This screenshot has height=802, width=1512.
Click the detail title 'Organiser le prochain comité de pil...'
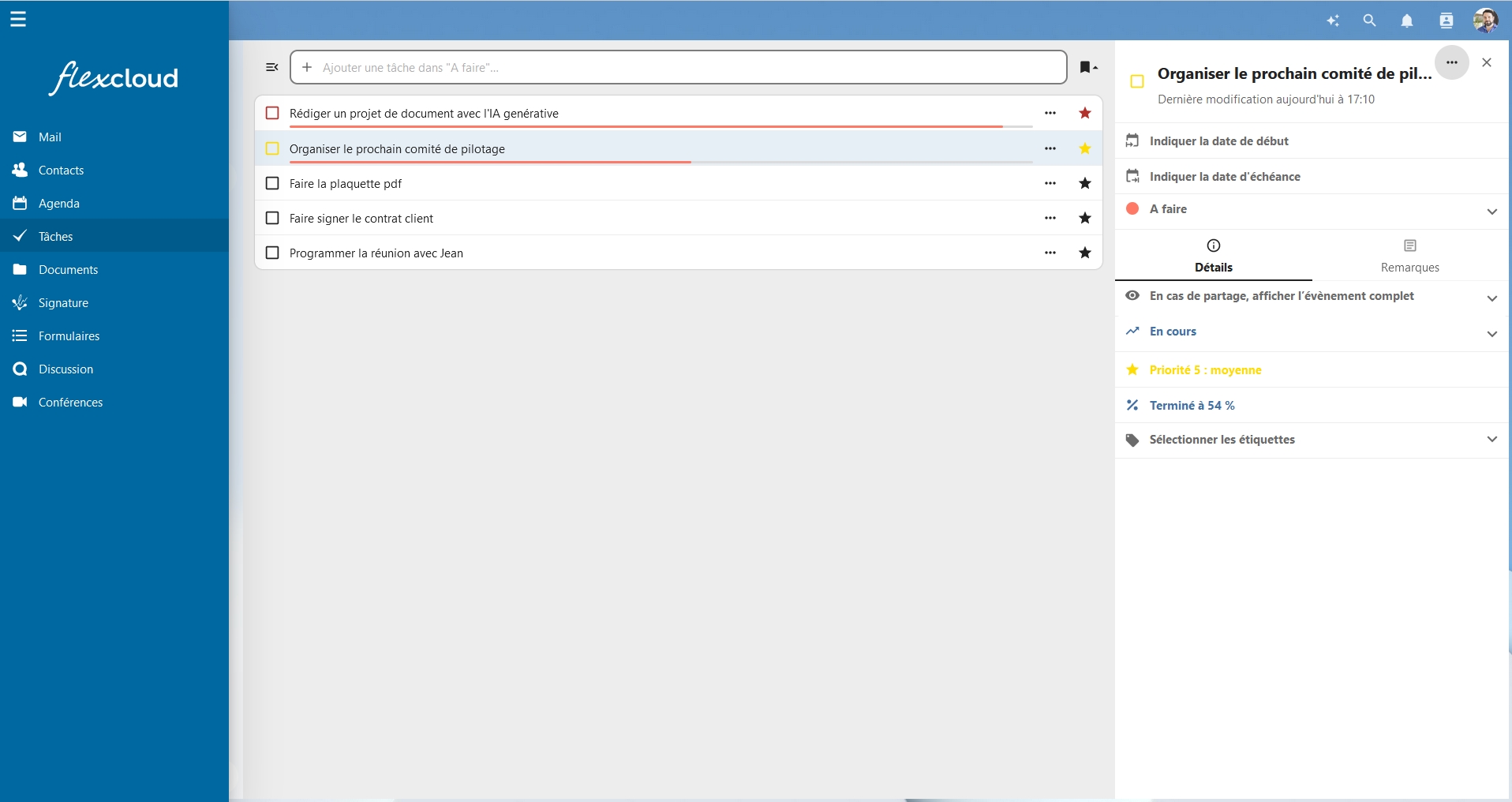(x=1294, y=73)
